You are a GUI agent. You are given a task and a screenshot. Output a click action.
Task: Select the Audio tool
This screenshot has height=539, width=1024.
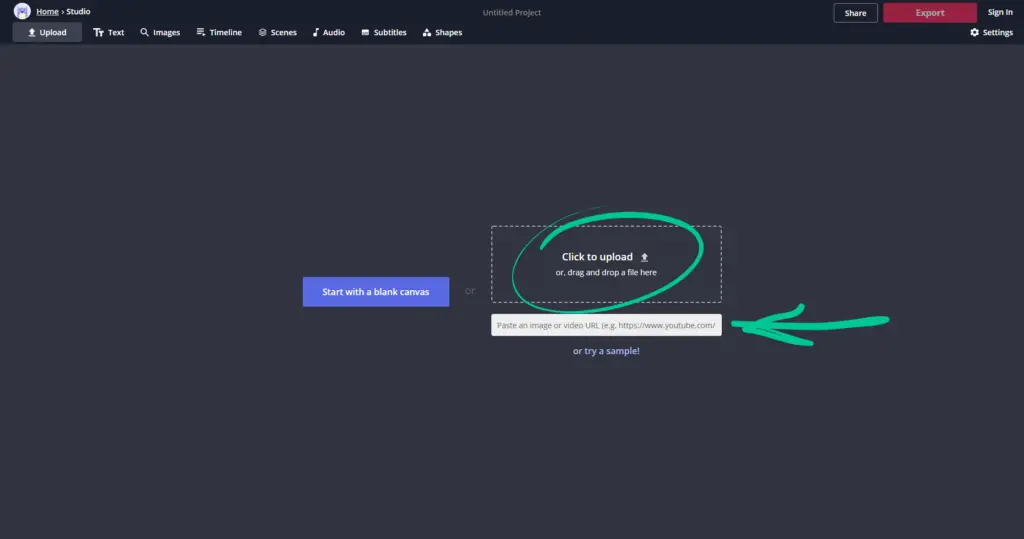pos(328,33)
